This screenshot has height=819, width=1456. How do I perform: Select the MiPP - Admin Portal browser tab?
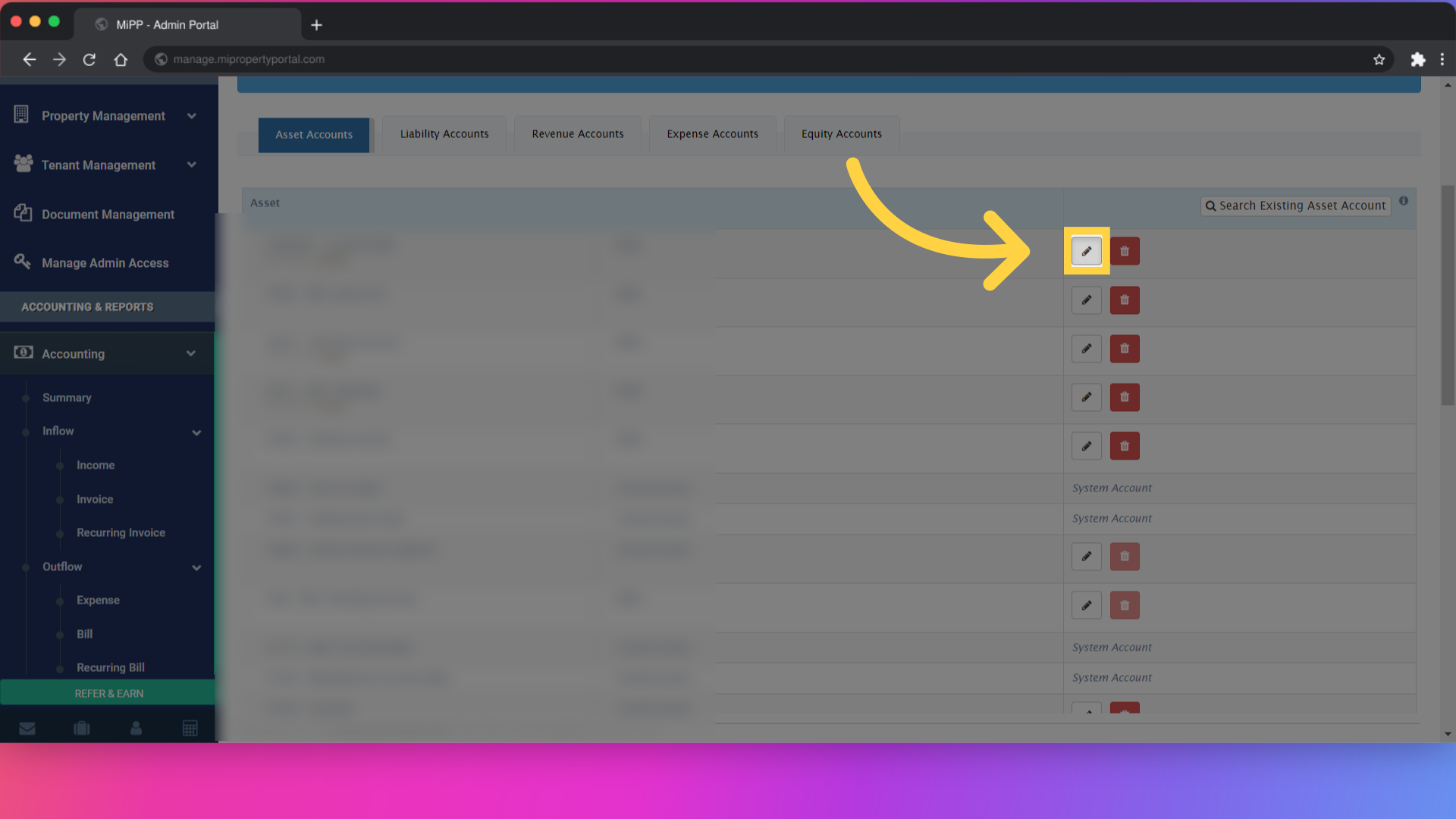[x=187, y=25]
